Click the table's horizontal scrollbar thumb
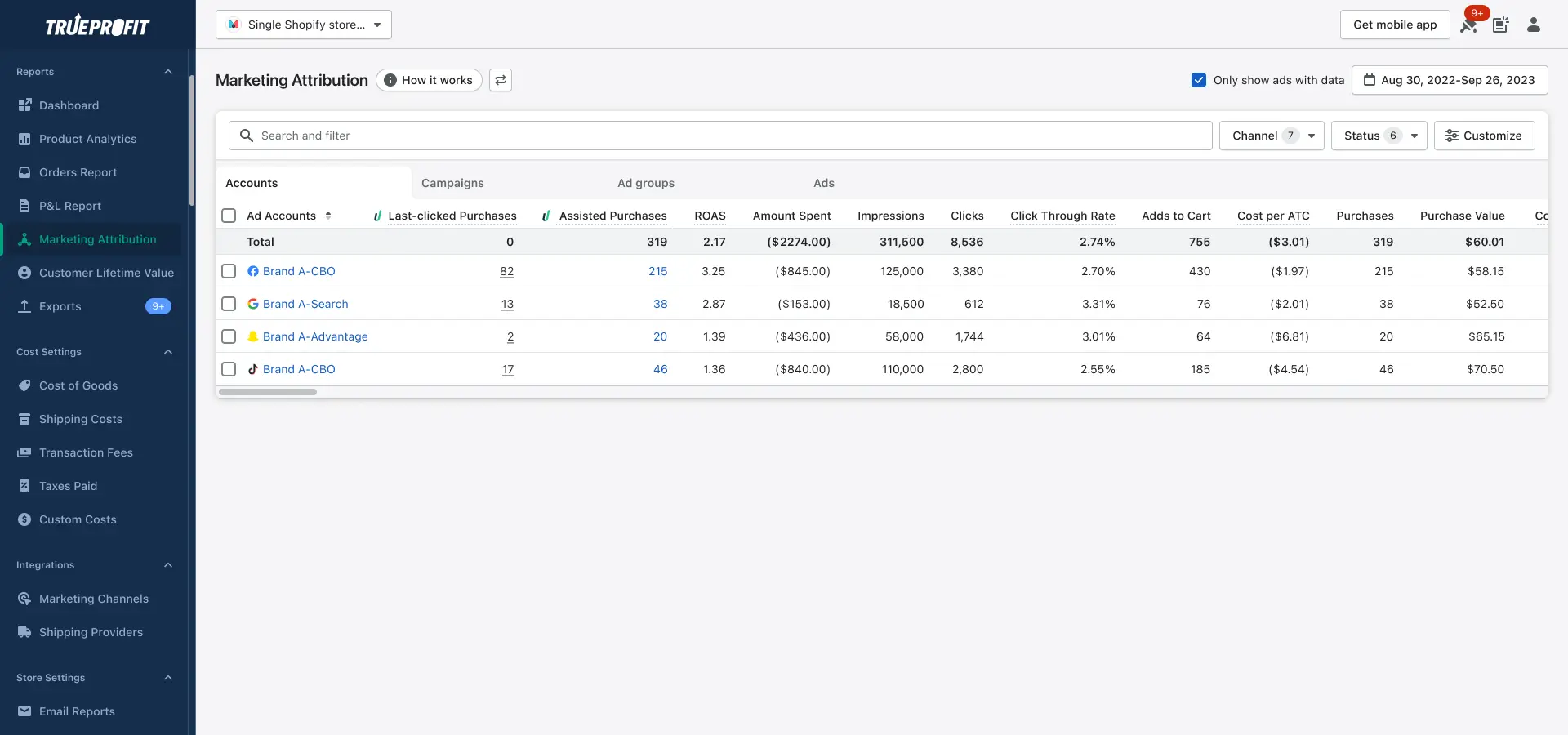 [268, 392]
